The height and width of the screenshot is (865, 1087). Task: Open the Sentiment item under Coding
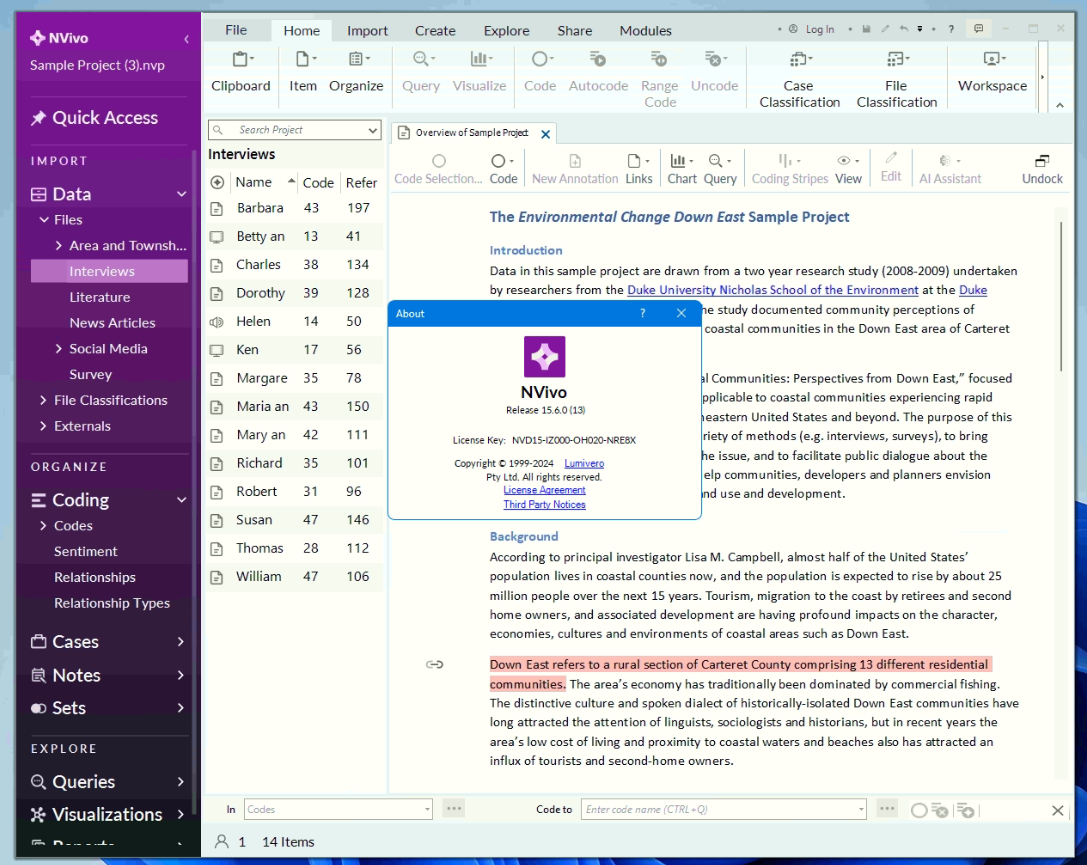point(86,551)
